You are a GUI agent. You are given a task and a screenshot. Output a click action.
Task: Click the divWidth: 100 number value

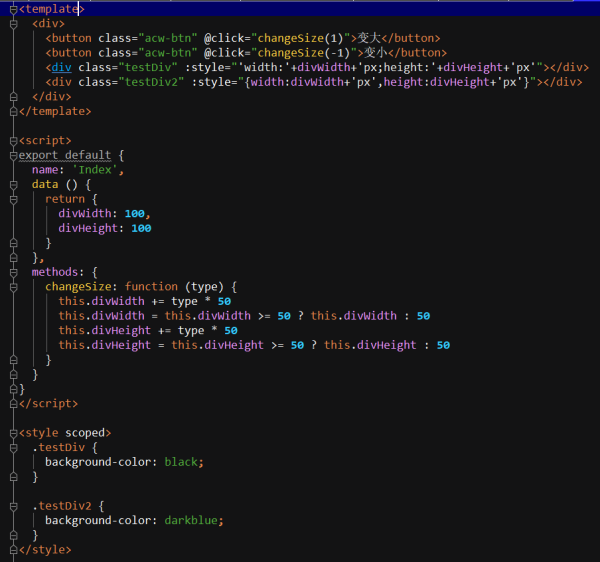point(135,213)
